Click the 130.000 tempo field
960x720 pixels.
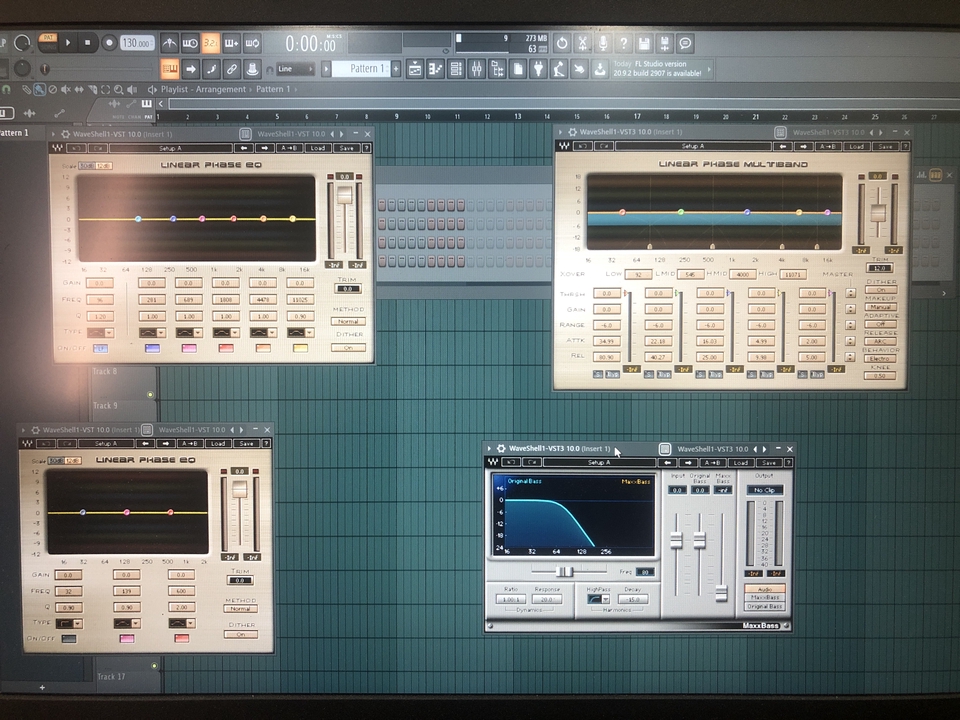137,43
